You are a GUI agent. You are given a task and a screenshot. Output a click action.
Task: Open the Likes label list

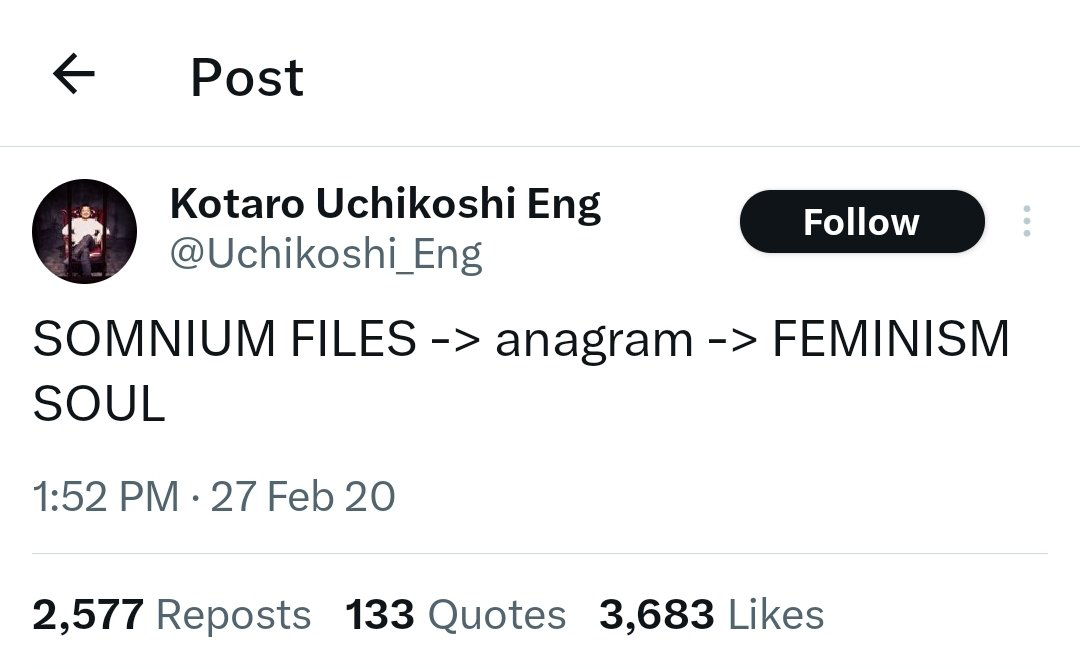tap(776, 615)
